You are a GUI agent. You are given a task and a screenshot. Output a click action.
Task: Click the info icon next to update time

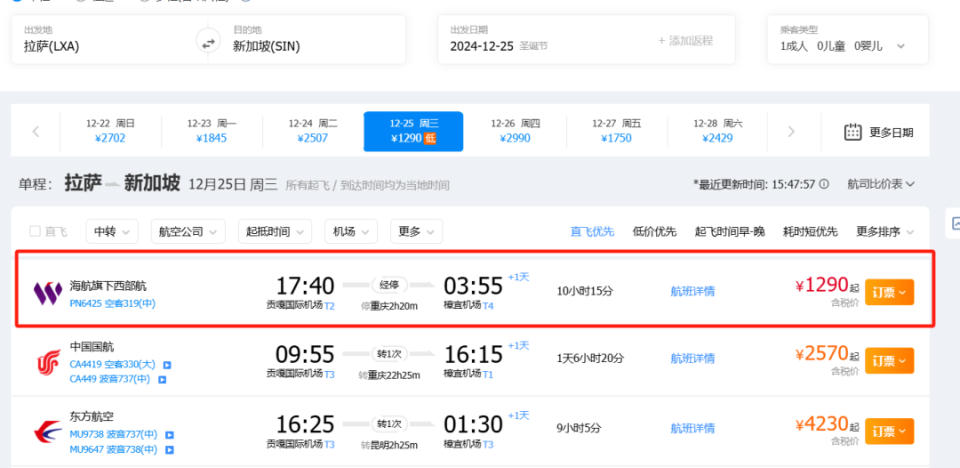pyautogui.click(x=824, y=184)
